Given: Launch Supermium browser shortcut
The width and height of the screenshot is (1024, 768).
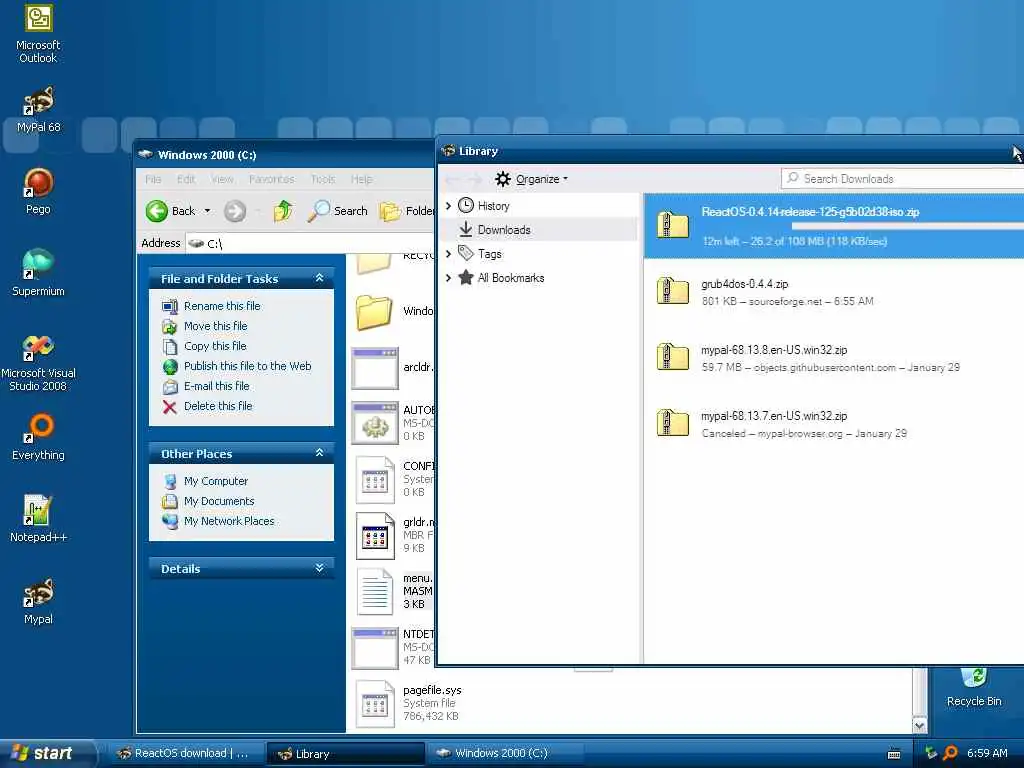Looking at the screenshot, I should pos(38,272).
